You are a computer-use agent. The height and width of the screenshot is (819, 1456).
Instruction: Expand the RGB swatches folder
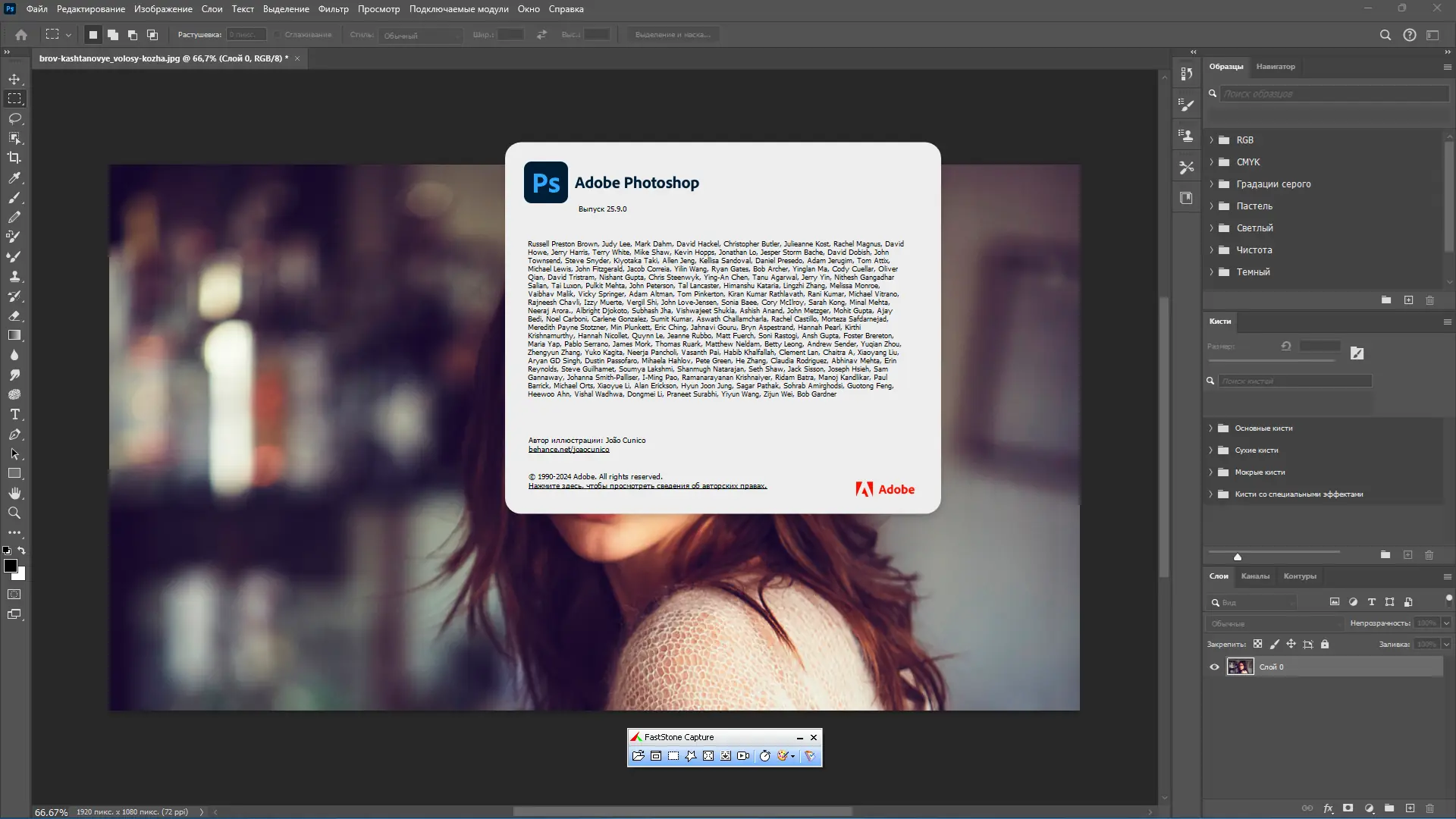tap(1211, 140)
